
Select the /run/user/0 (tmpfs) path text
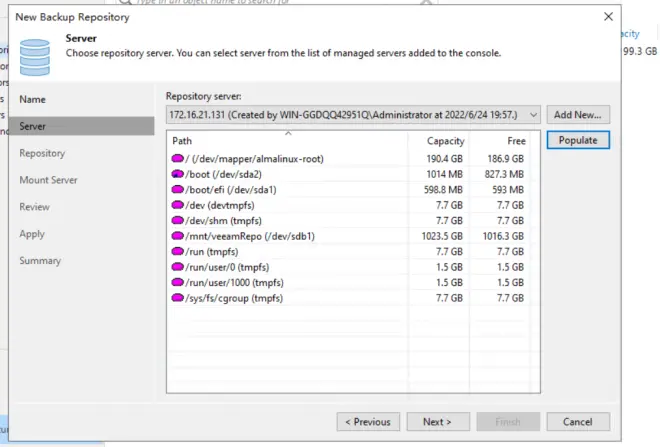pos(227,267)
